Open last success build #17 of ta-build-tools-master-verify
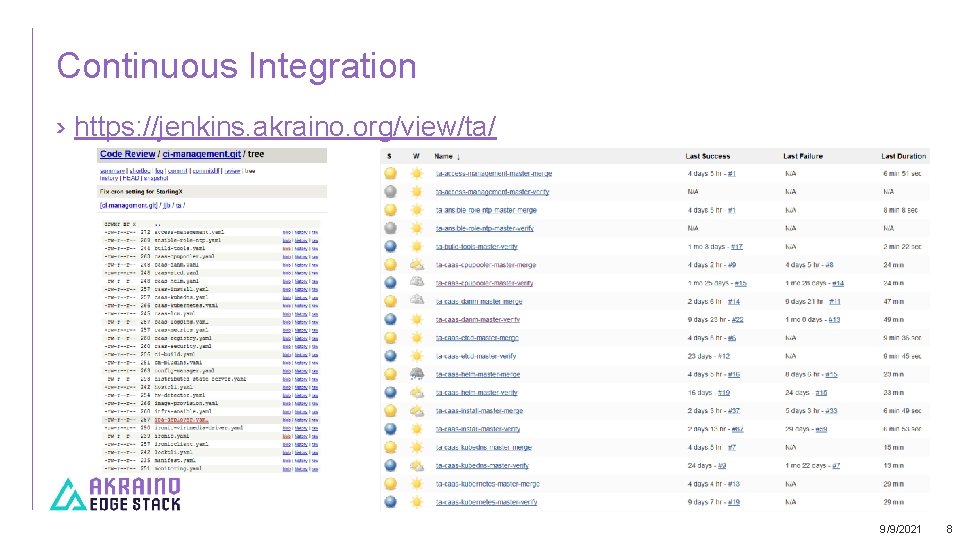This screenshot has height=540, width=960. pyautogui.click(x=737, y=247)
